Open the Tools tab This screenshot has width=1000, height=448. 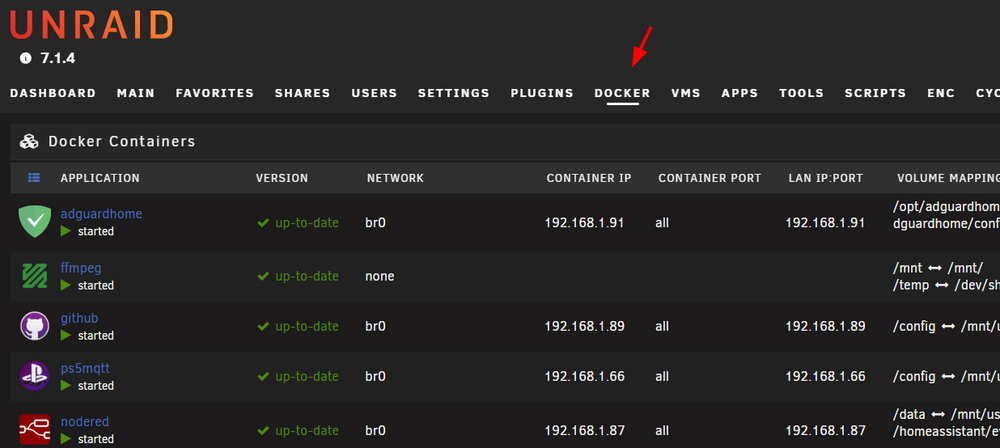[802, 93]
